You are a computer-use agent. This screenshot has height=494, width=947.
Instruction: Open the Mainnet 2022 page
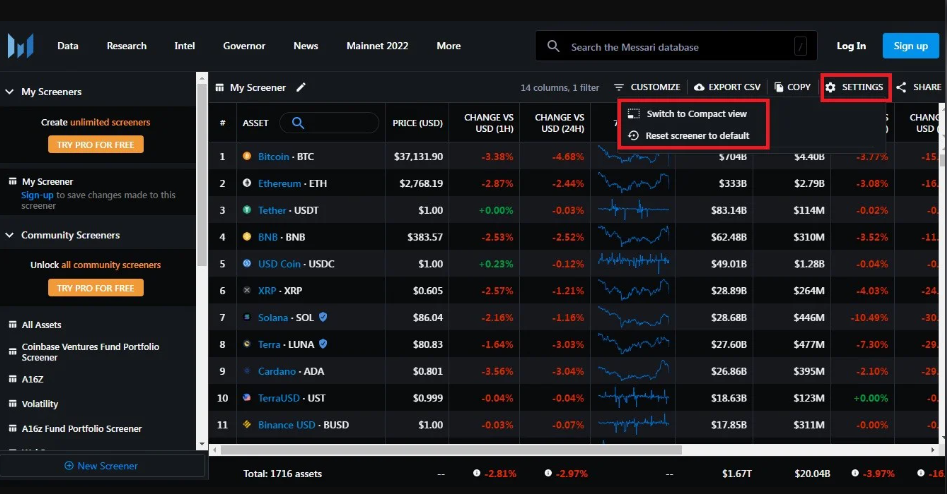(x=377, y=46)
